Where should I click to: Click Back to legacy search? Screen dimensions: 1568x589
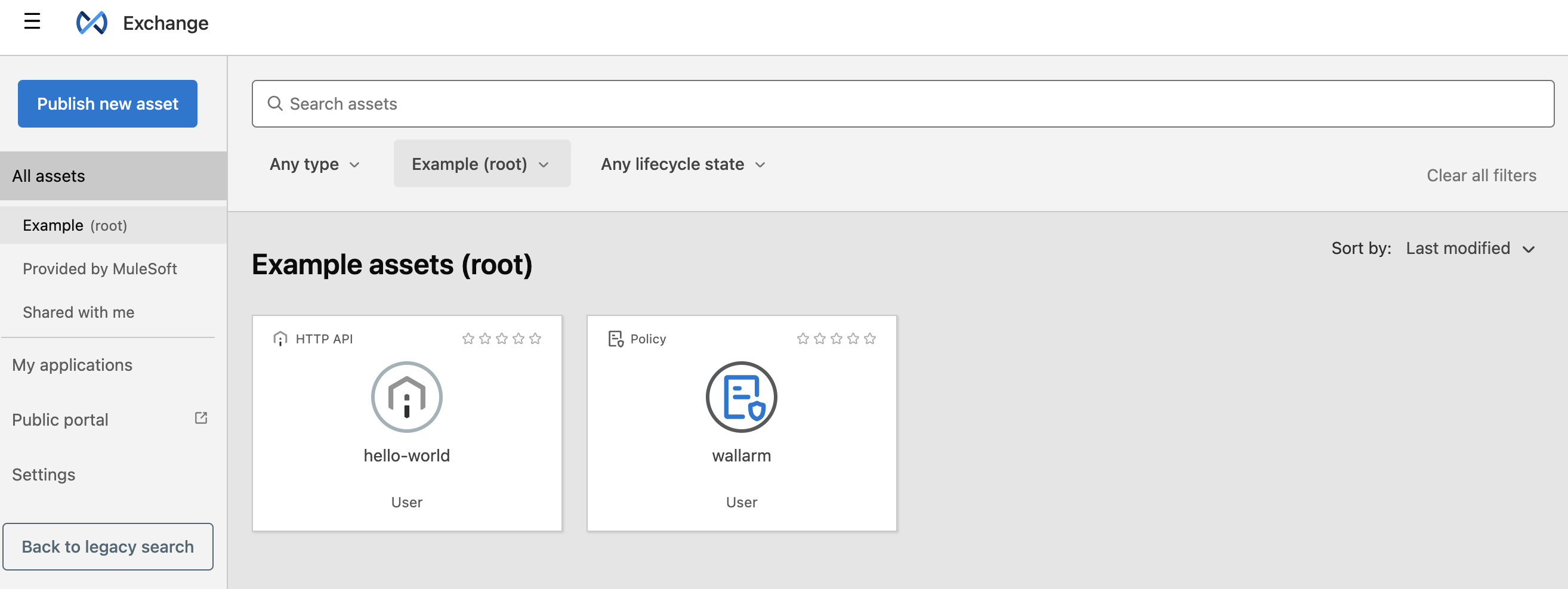pyautogui.click(x=108, y=547)
